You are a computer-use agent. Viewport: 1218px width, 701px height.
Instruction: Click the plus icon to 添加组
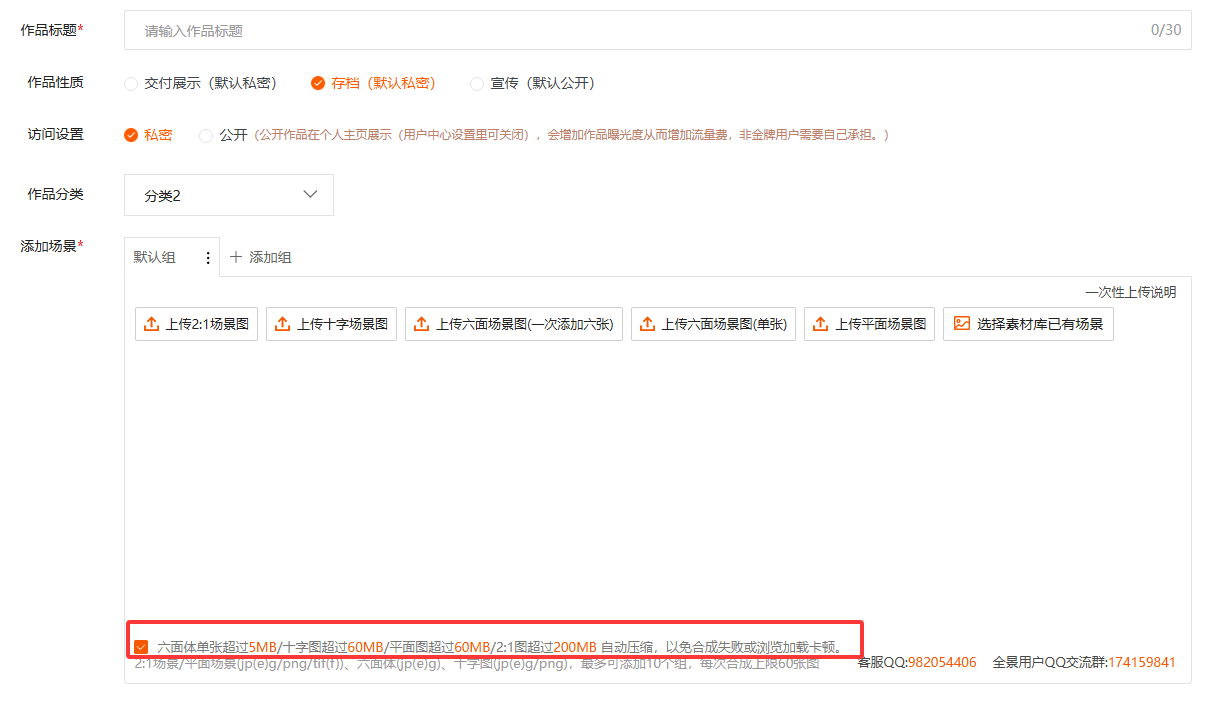(236, 258)
